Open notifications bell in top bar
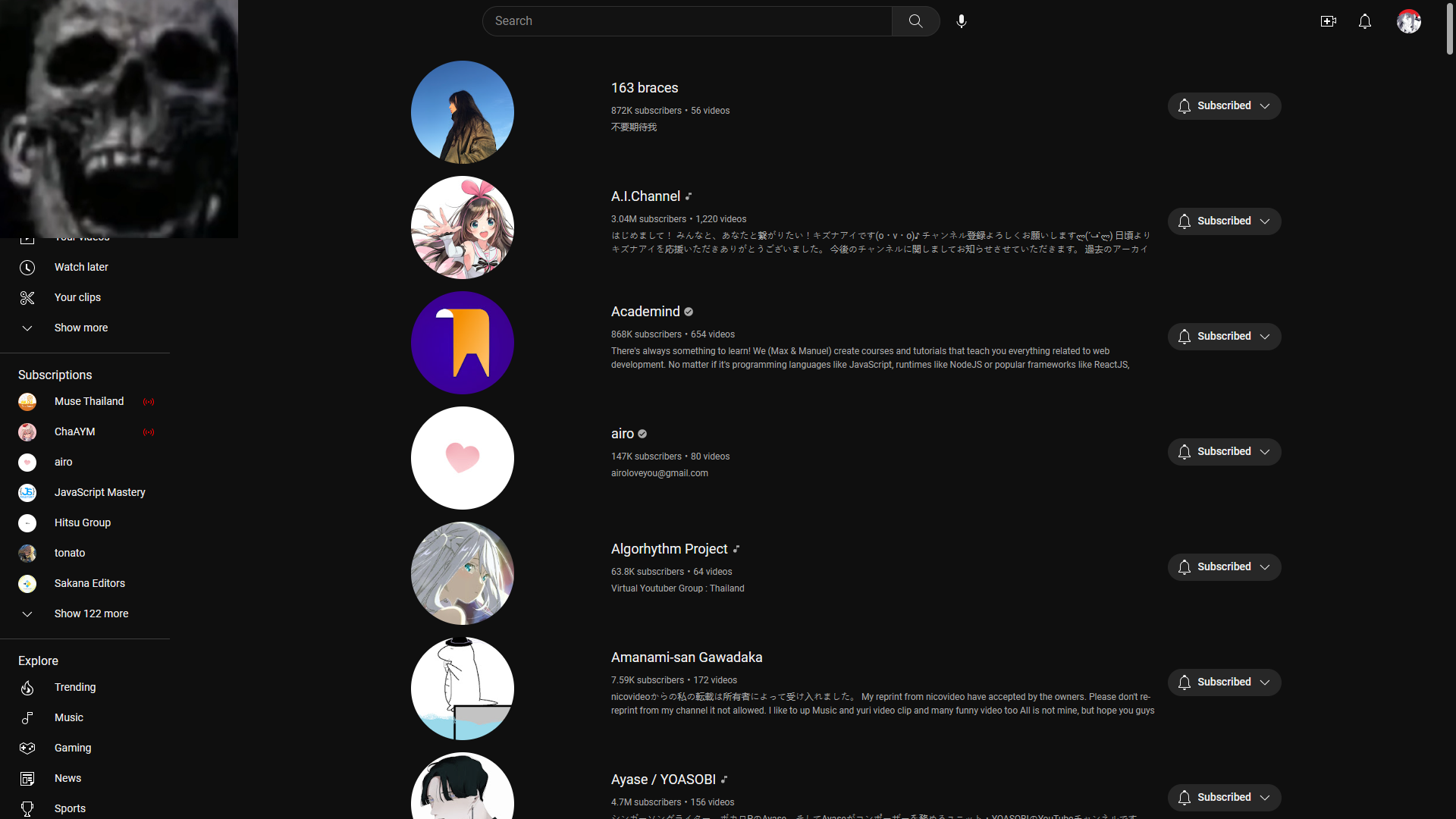This screenshot has width=1456, height=819. pyautogui.click(x=1364, y=21)
